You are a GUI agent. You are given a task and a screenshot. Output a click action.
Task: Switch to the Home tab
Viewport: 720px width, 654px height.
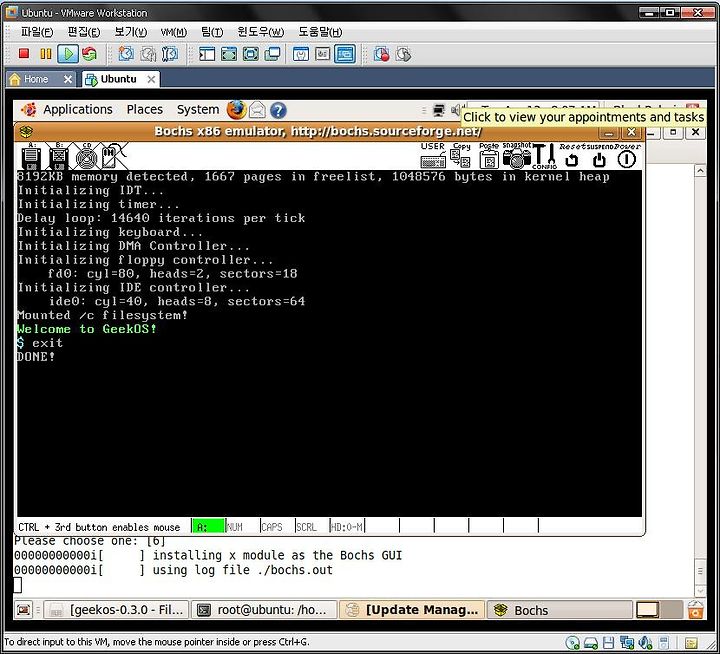36,79
